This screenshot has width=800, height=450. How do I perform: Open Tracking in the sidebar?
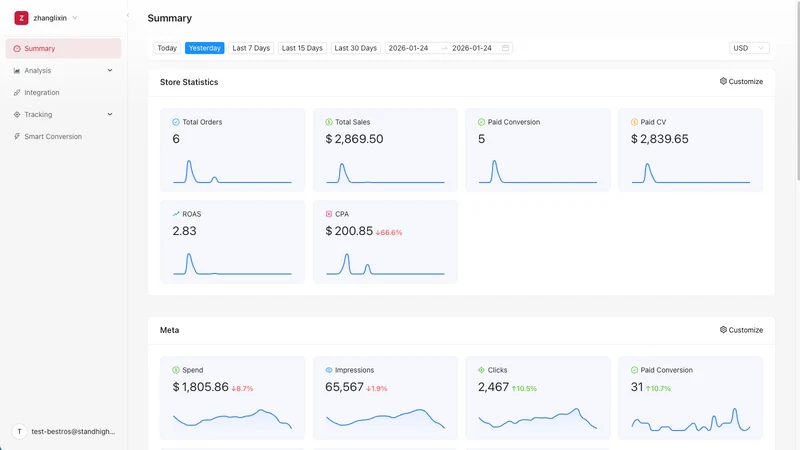[x=64, y=114]
